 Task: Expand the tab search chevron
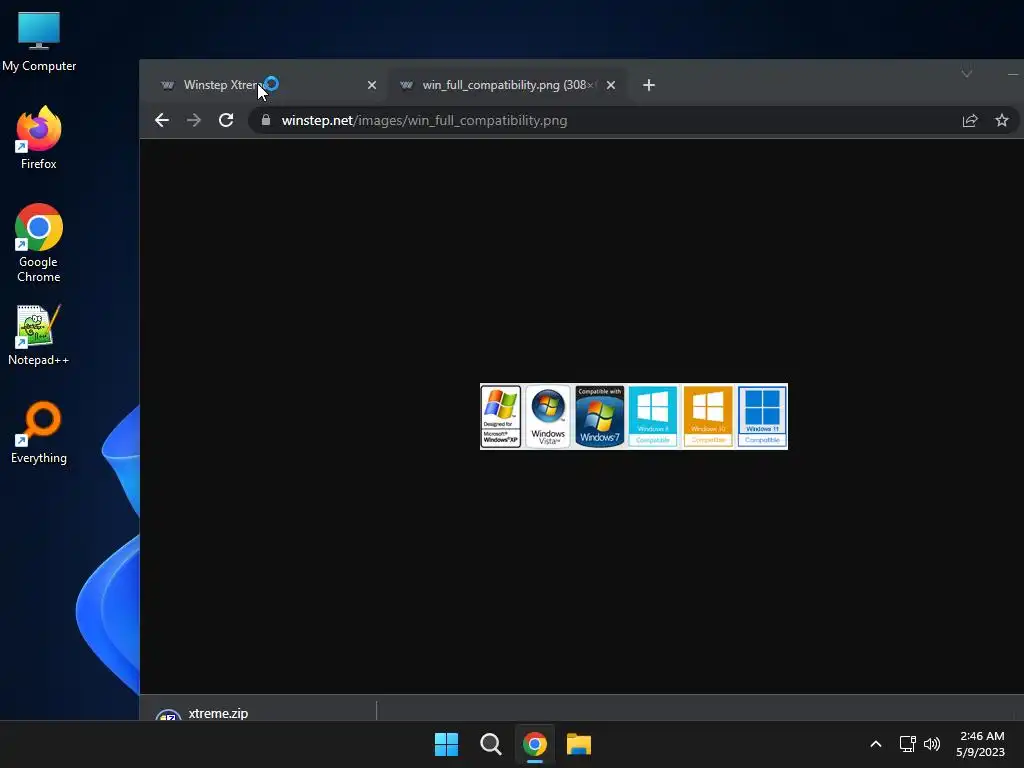tap(967, 74)
